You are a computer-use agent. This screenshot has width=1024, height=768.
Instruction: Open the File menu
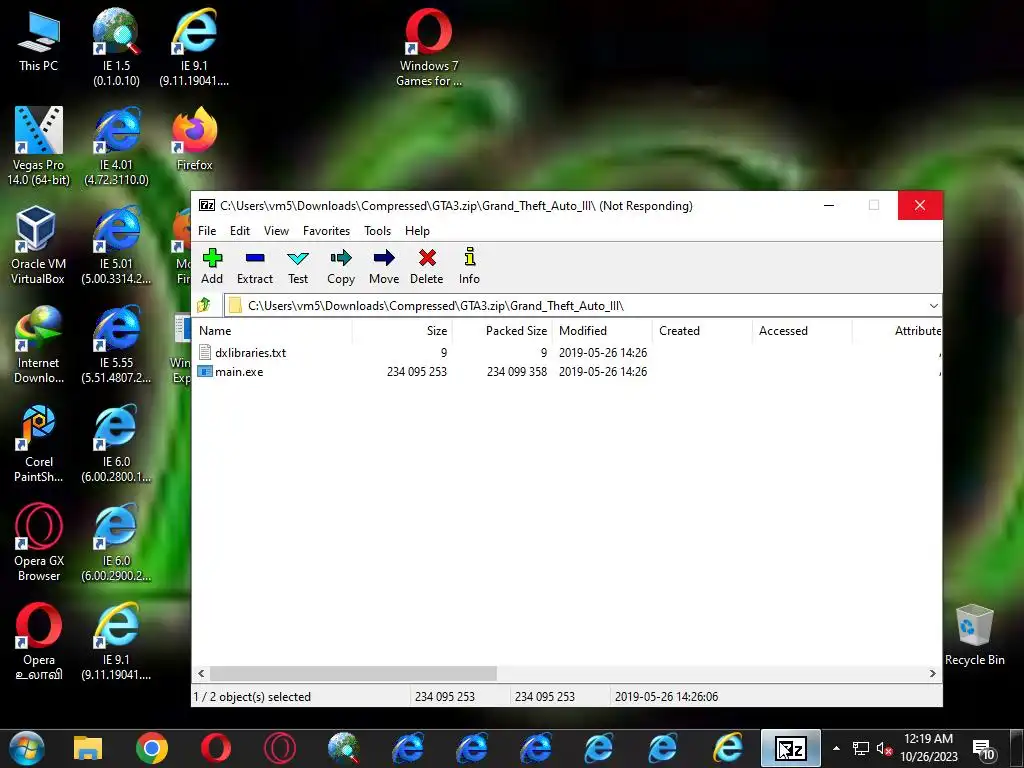point(207,231)
